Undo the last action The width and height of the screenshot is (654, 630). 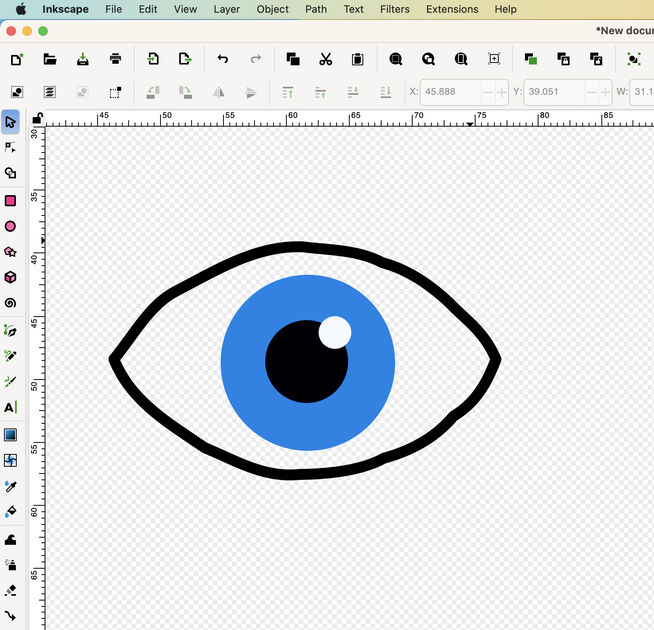223,59
